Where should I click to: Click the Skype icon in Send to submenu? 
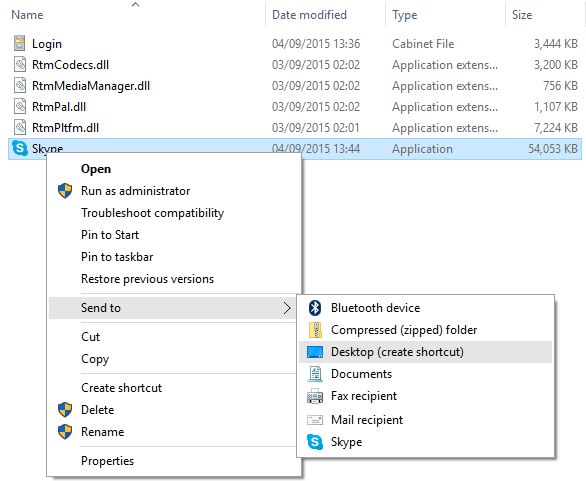coord(315,442)
